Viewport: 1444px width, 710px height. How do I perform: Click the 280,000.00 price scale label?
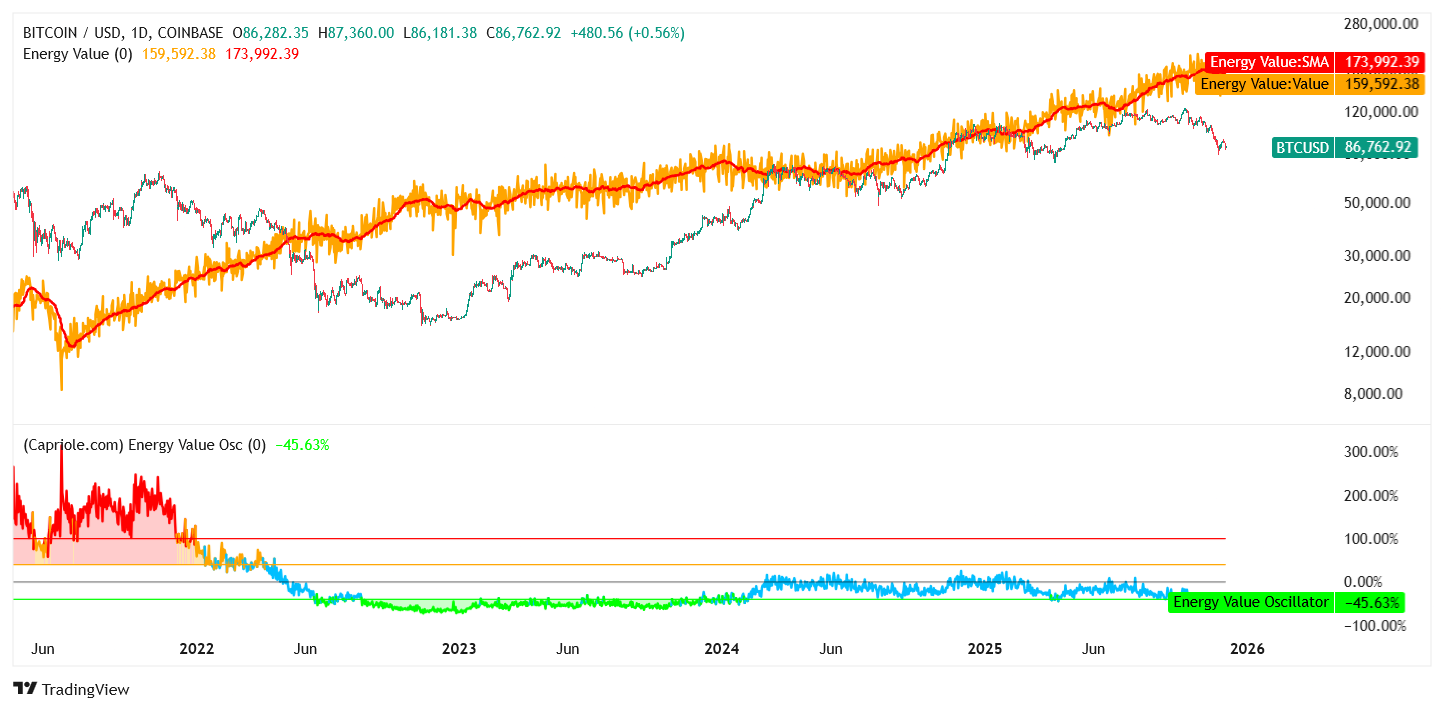(1381, 24)
